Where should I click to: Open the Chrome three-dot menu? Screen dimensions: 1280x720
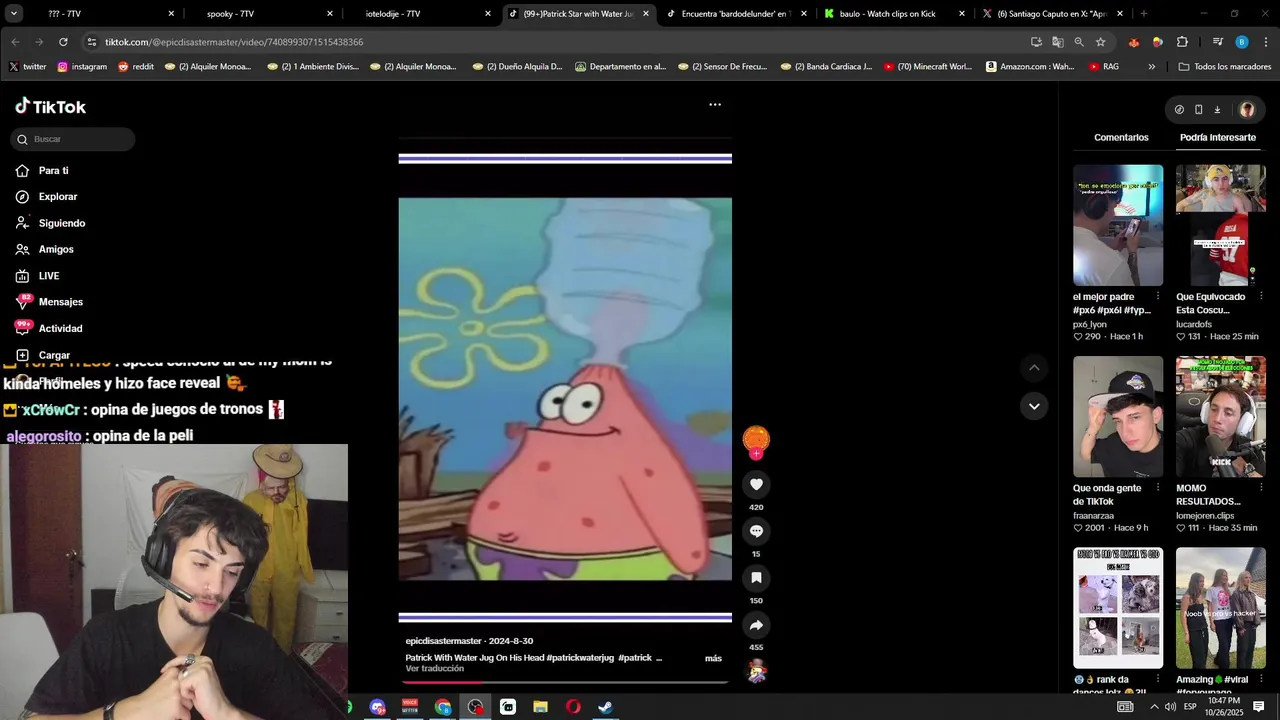point(1266,42)
